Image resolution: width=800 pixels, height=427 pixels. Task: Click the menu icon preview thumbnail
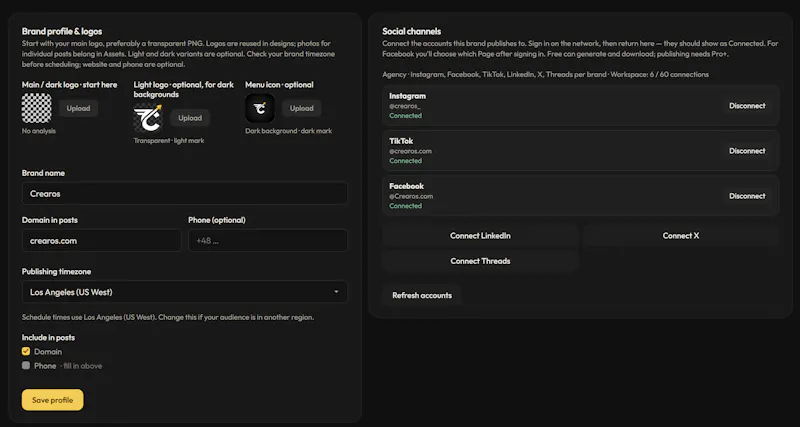point(260,108)
